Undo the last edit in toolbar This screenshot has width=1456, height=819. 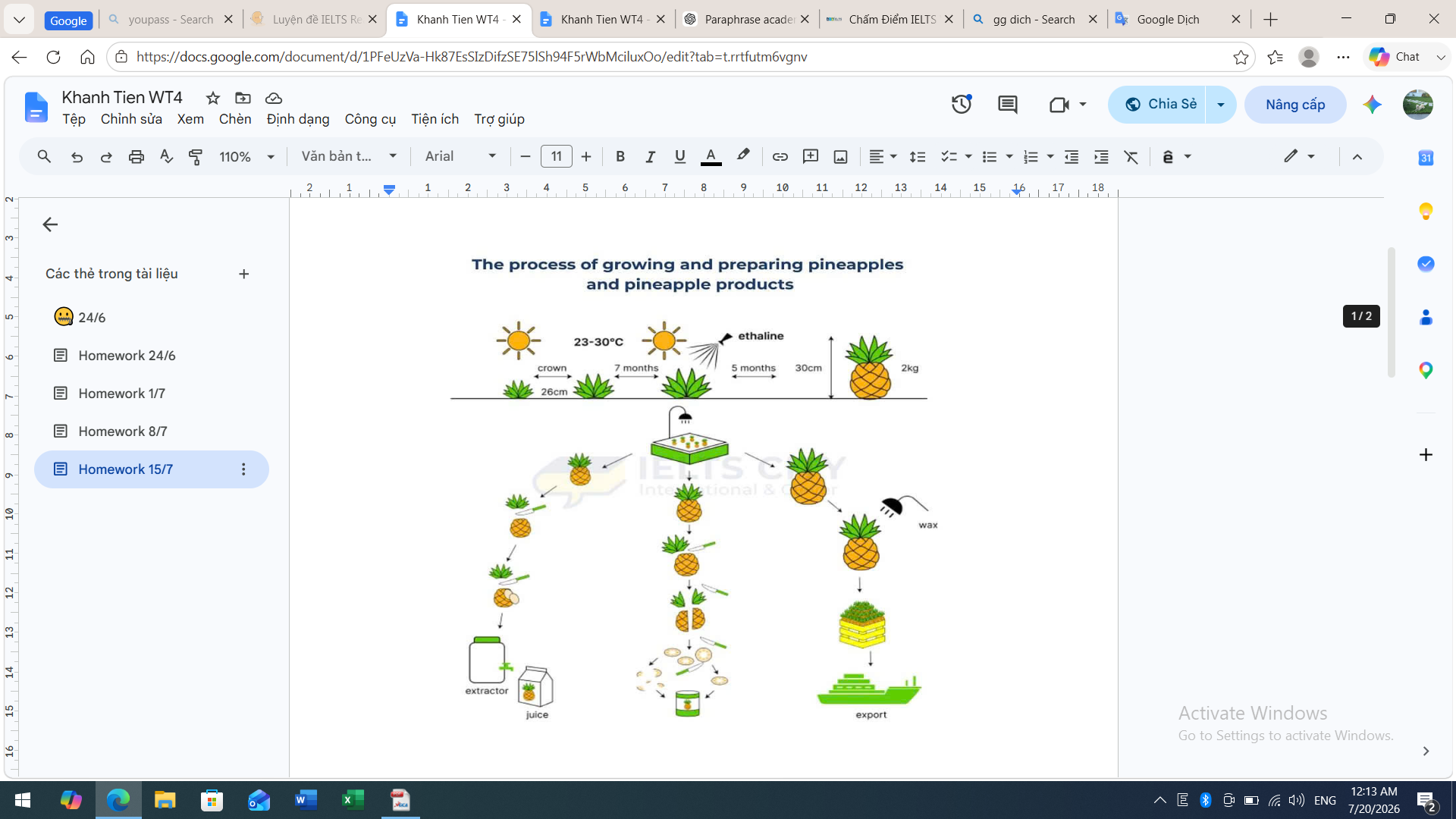click(x=77, y=156)
